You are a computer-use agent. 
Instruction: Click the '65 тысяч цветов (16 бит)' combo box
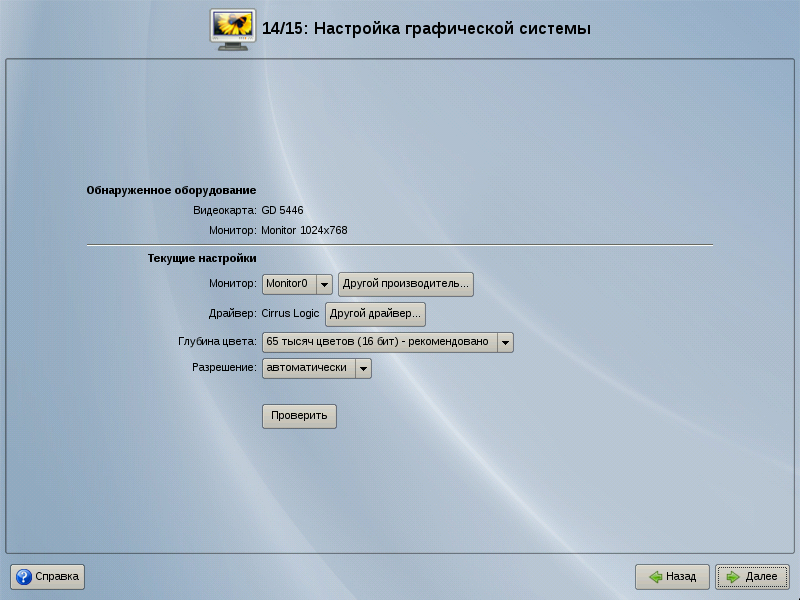[378, 343]
